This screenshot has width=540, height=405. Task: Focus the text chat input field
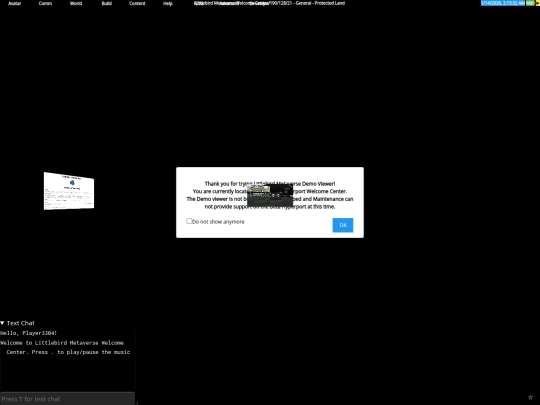pos(67,399)
